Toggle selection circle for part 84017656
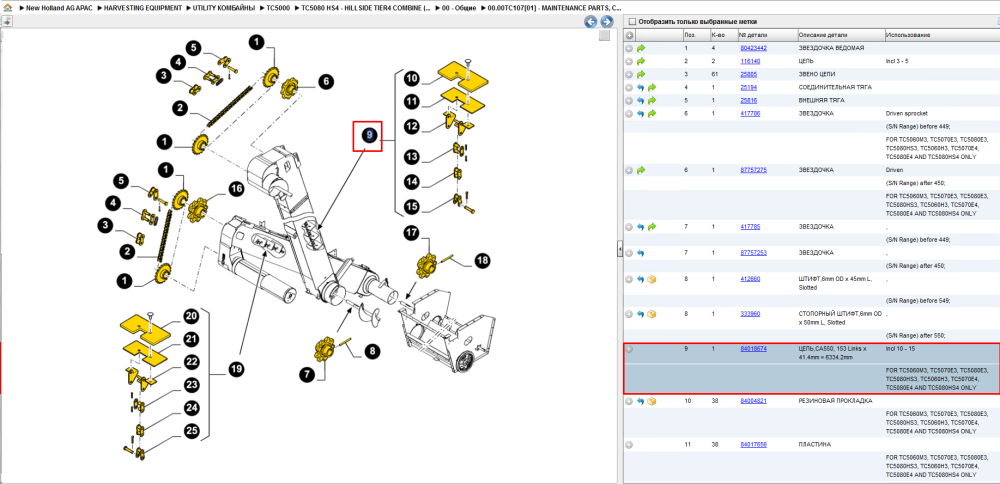The height and width of the screenshot is (484, 1000). click(x=629, y=444)
